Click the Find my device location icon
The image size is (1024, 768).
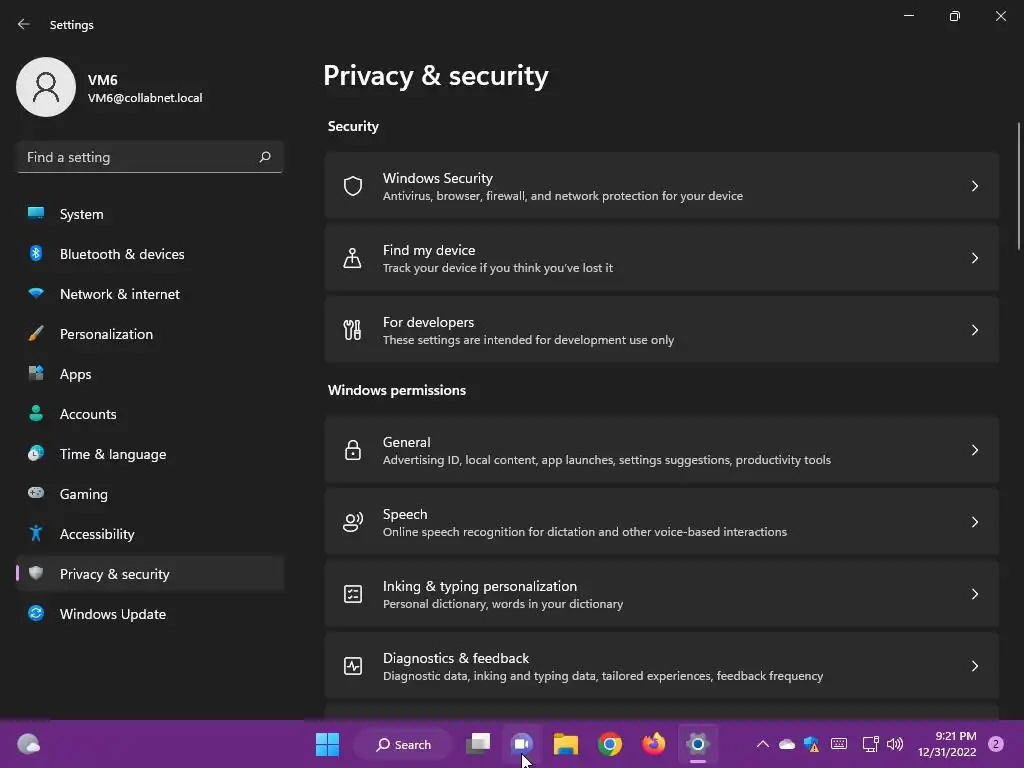(x=353, y=258)
